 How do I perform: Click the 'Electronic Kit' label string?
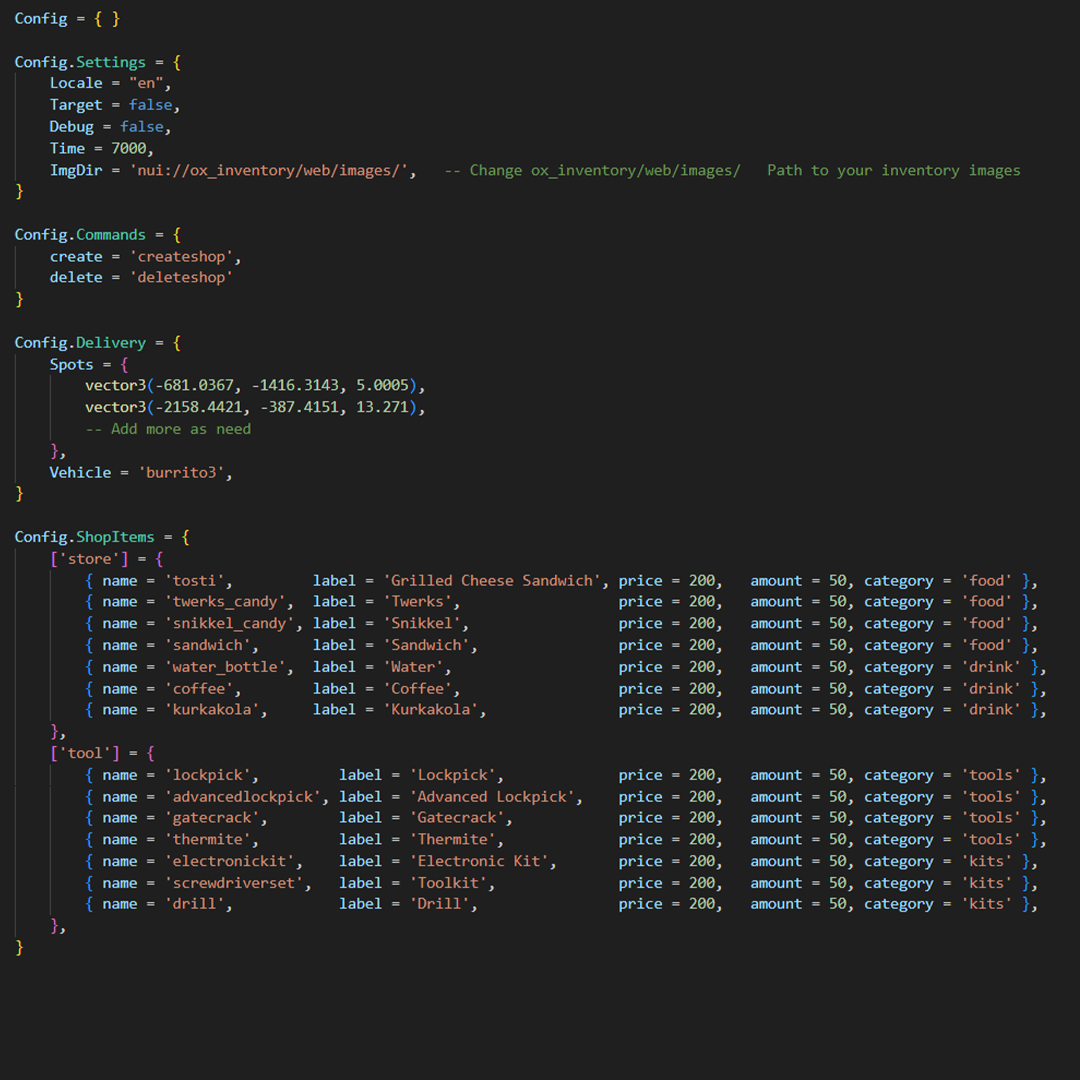pos(479,862)
